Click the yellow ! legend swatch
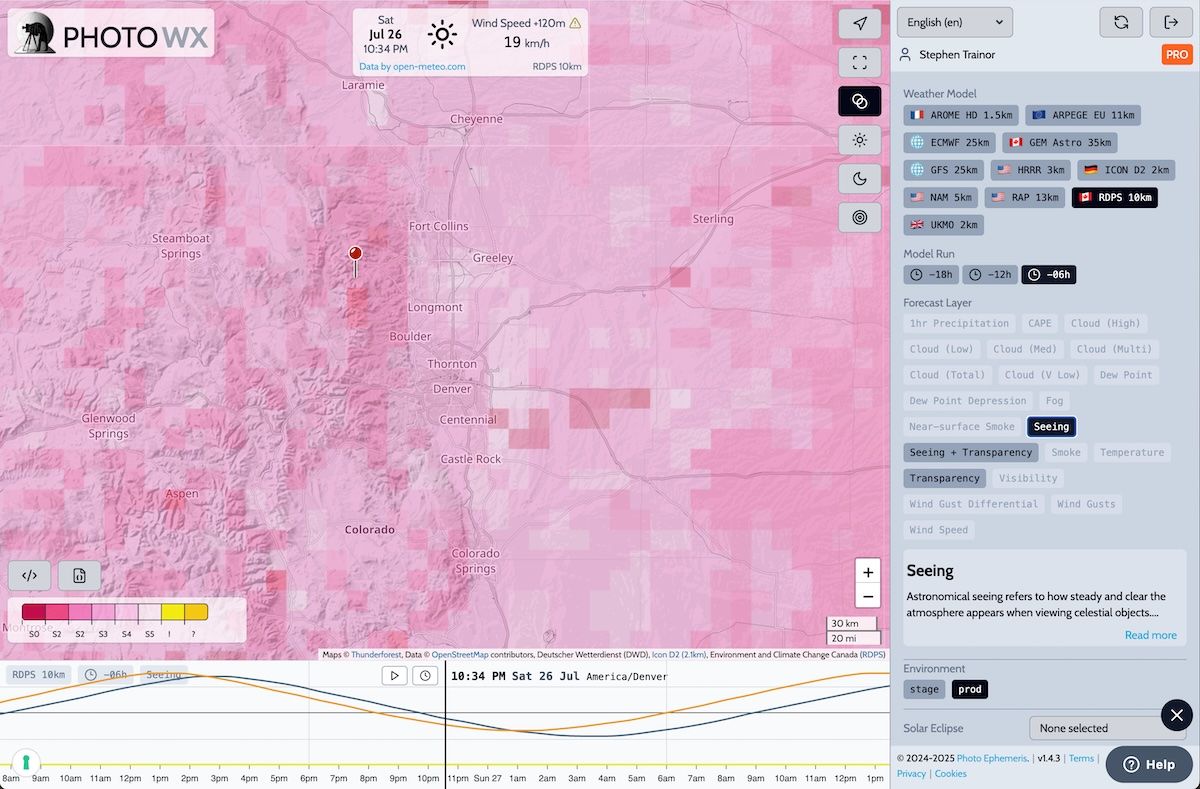 [x=172, y=613]
